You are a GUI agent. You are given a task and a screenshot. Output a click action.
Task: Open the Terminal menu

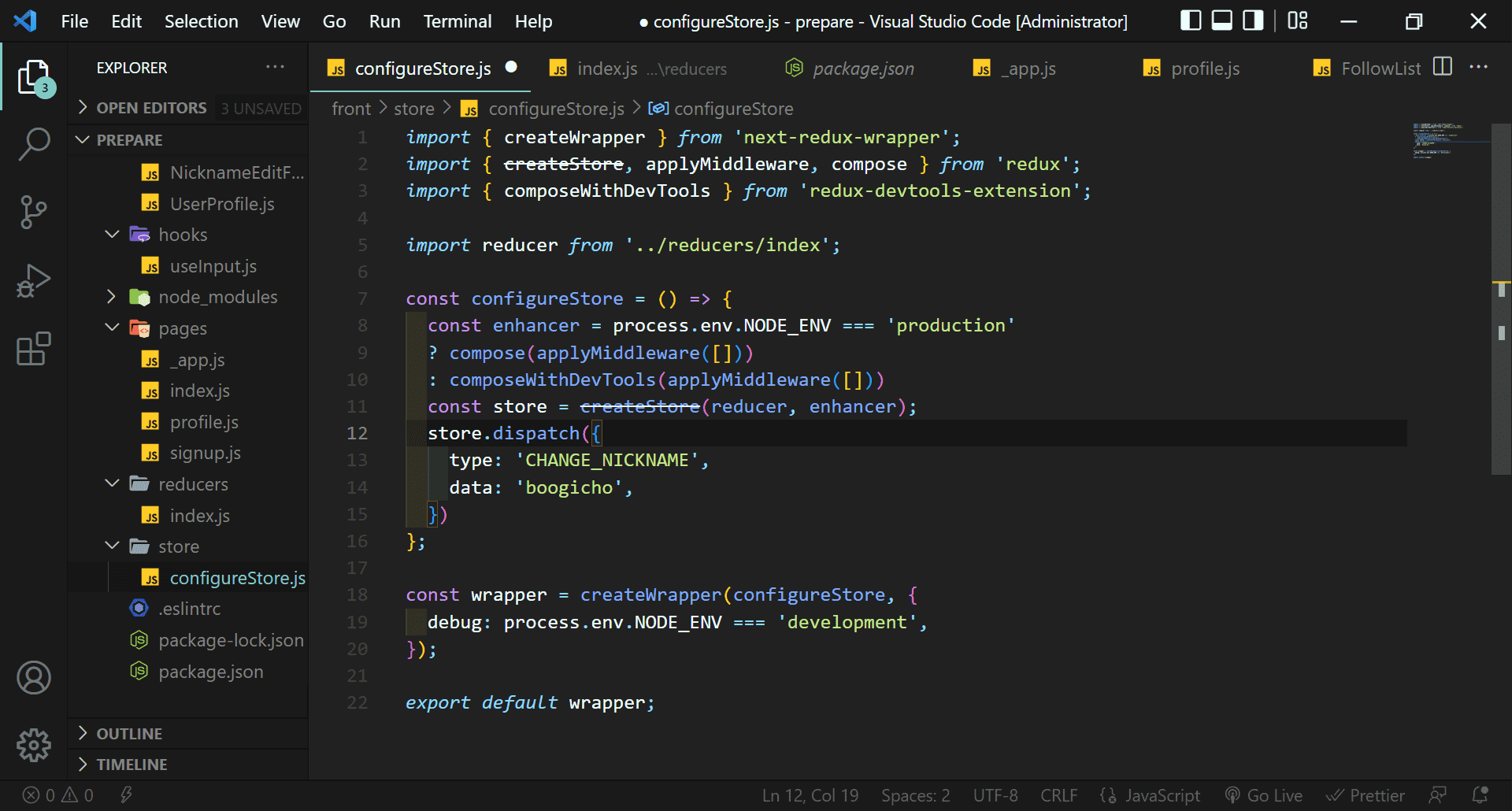point(457,21)
